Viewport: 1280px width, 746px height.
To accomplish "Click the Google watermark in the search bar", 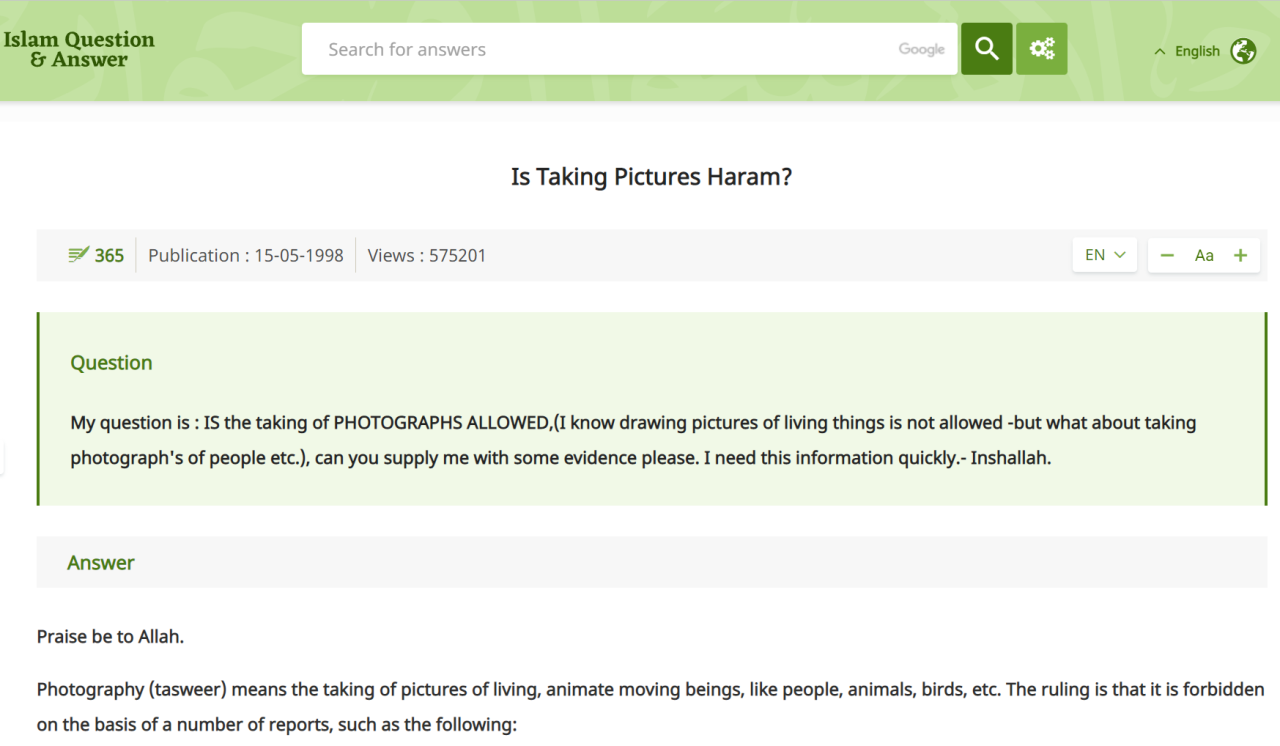I will [921, 48].
